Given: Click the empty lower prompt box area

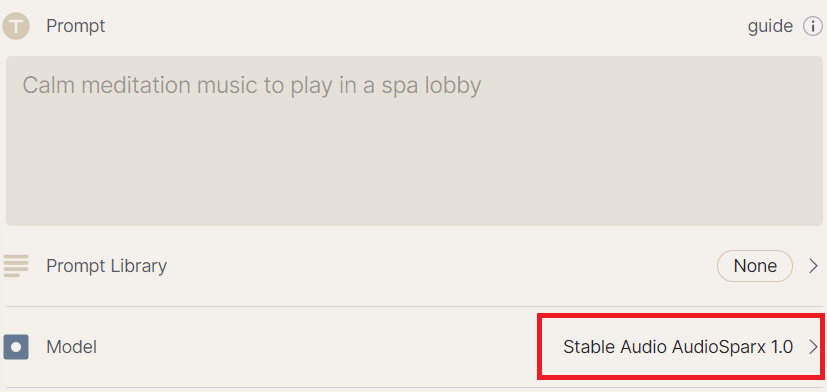Looking at the screenshot, I should pos(414,169).
